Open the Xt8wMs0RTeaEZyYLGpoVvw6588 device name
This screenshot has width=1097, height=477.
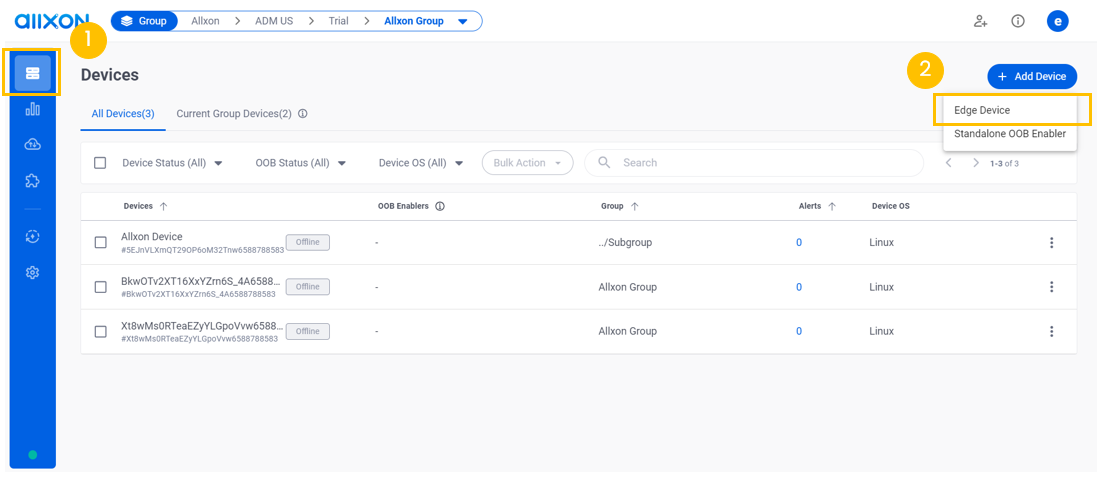tap(201, 326)
